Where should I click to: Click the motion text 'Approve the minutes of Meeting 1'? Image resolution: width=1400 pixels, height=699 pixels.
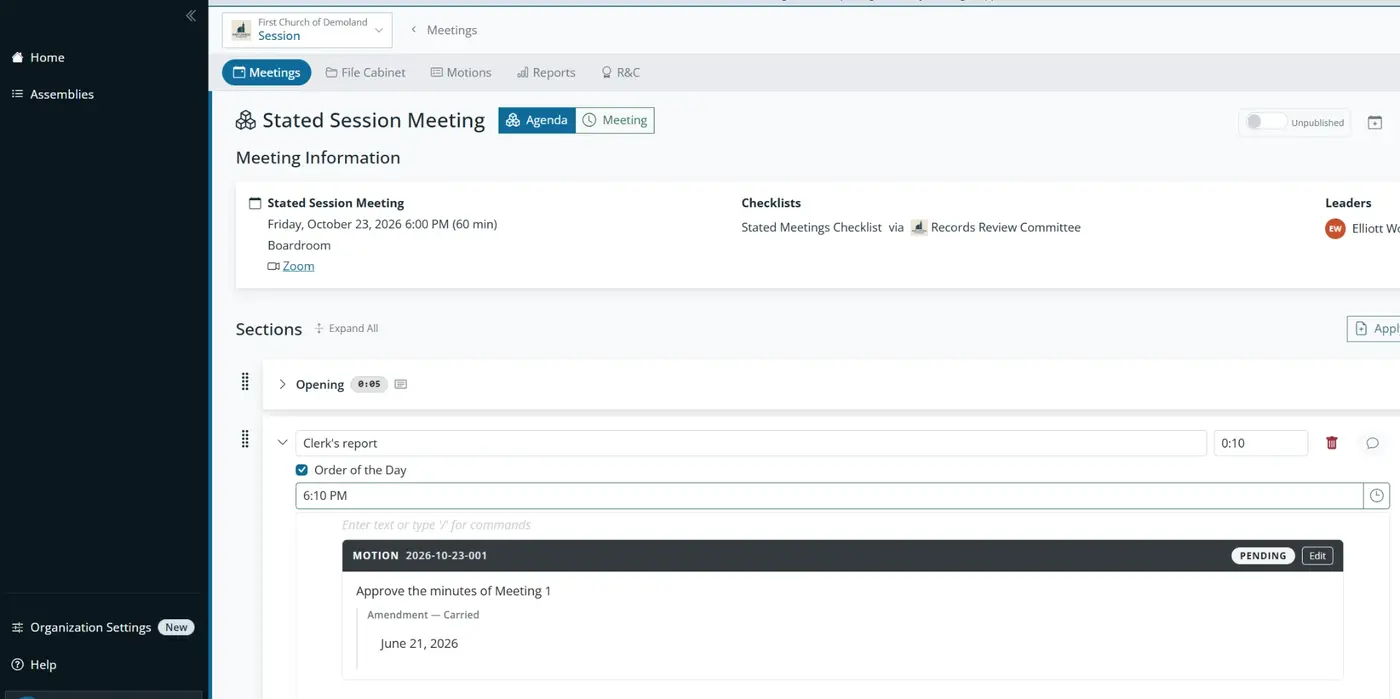[453, 591]
